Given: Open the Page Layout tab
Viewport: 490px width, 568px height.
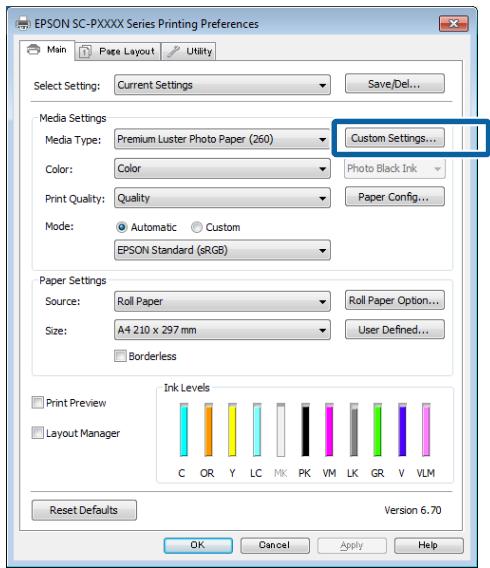Looking at the screenshot, I should click(118, 51).
